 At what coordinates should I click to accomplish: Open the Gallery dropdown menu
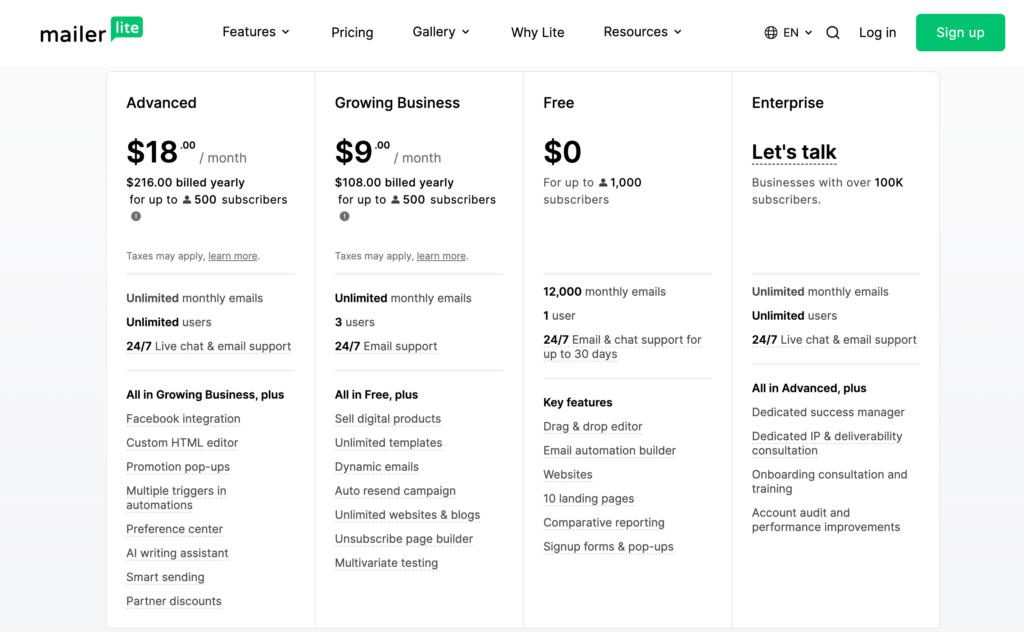[441, 31]
